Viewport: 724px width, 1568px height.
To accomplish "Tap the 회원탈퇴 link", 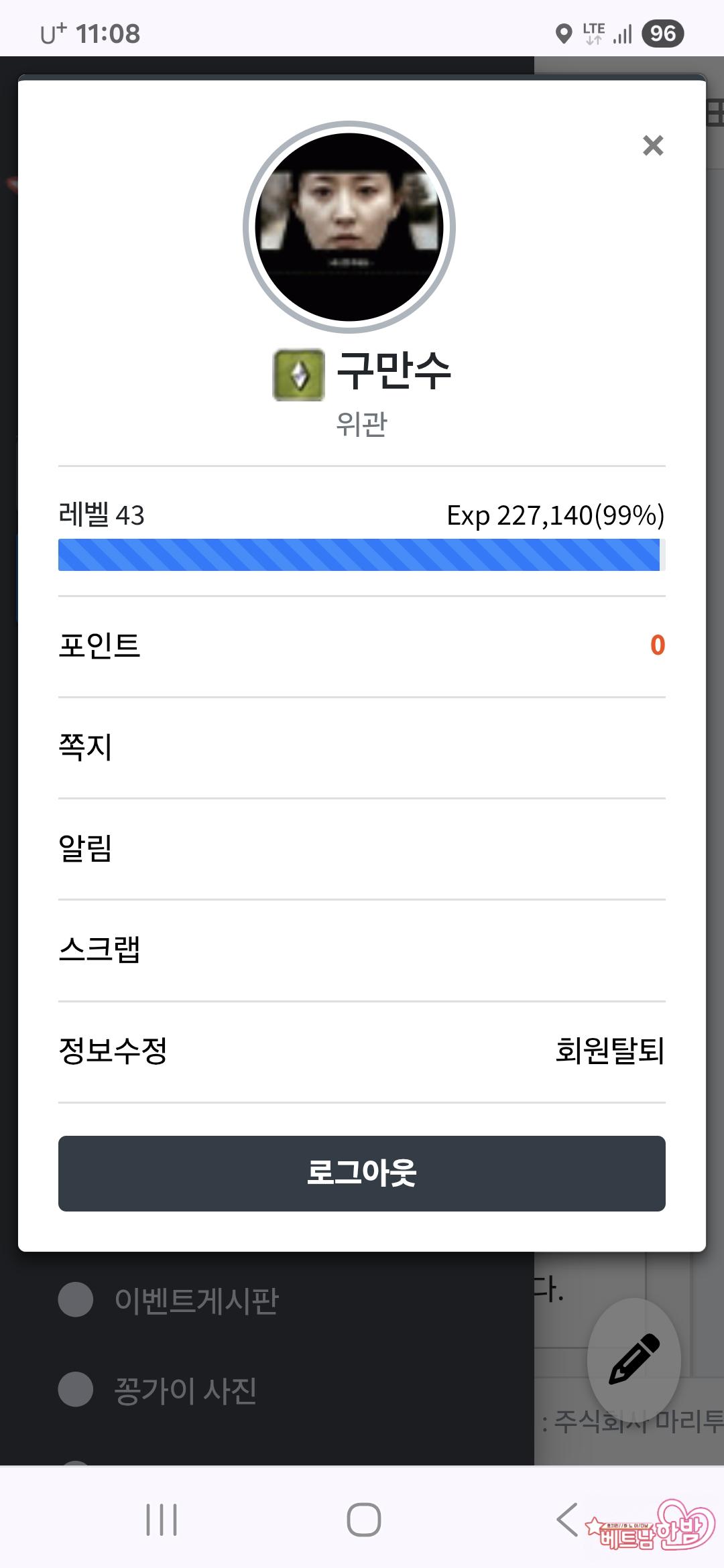I will (x=609, y=1051).
